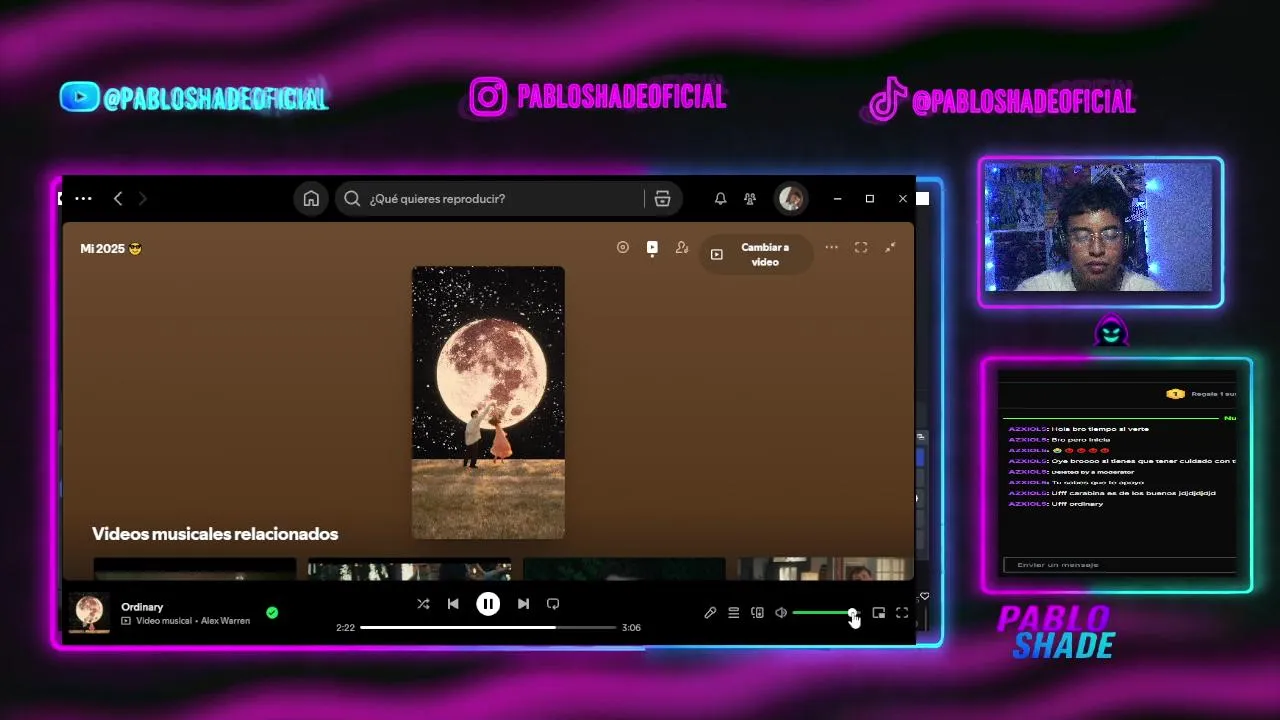Click the 'Regala 1 sub' chat button
Viewport: 1280px width, 720px height.
(x=1201, y=394)
